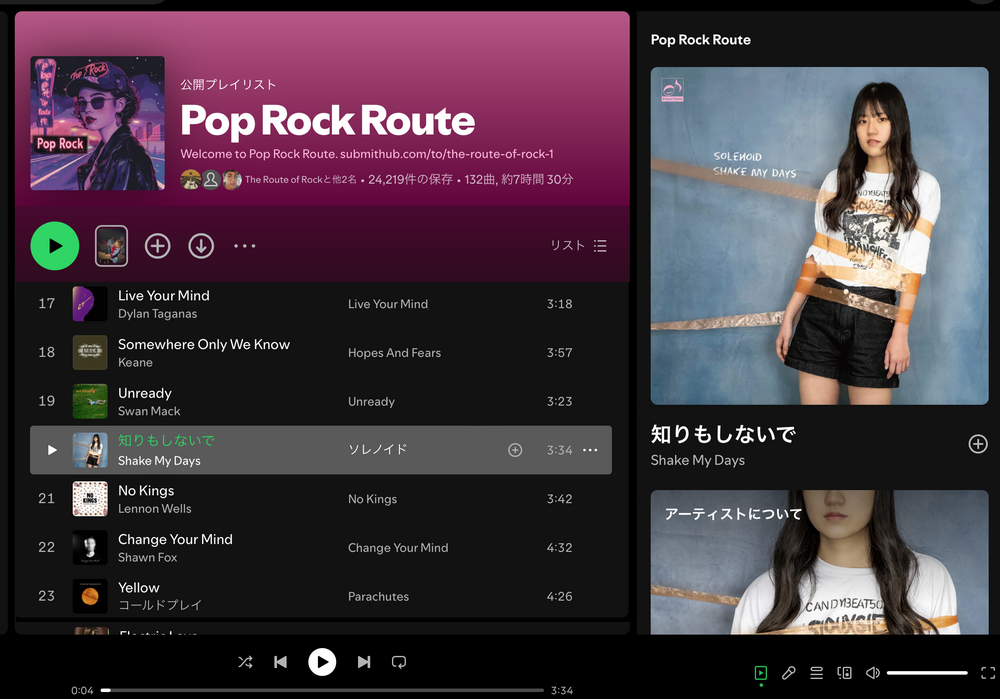
Task: Select track Somewhere Only We Know
Action: click(x=204, y=344)
